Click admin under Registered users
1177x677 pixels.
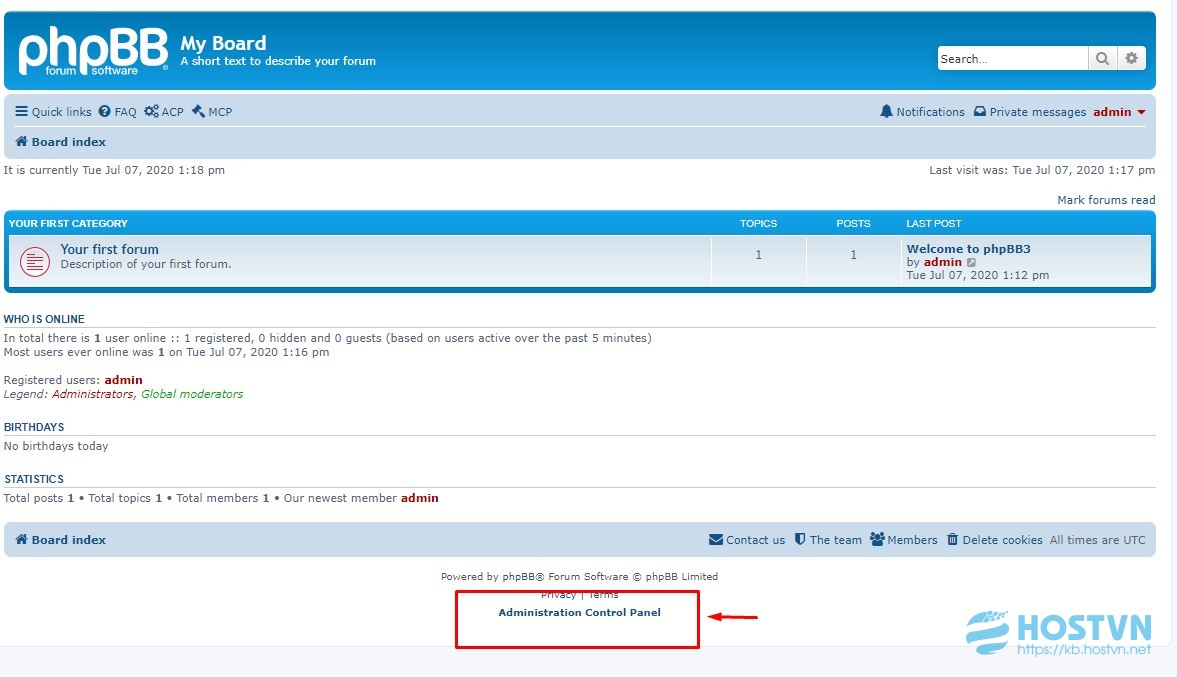pos(123,380)
